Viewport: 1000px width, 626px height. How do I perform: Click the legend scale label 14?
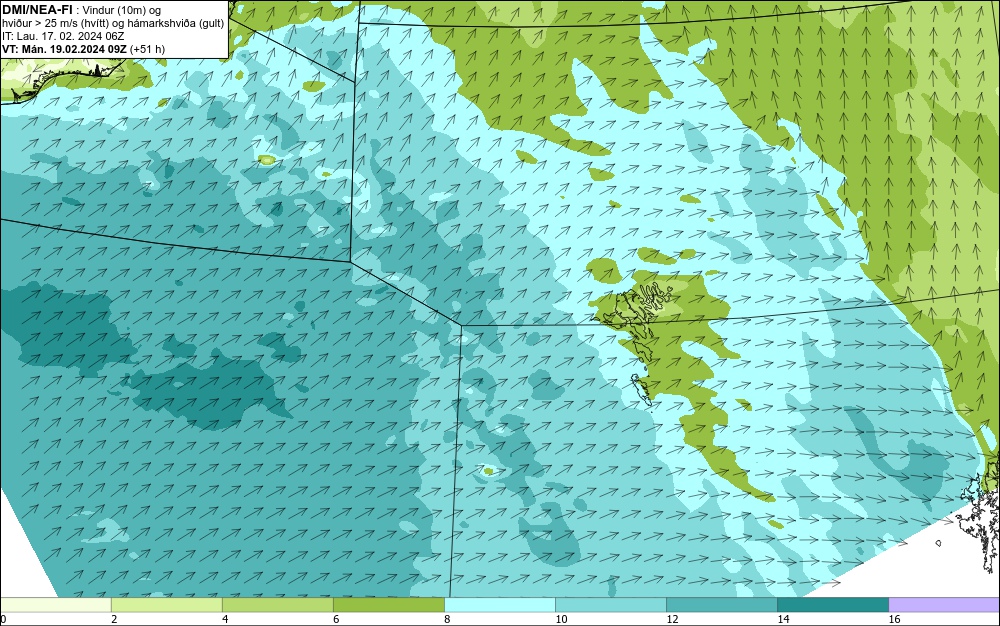(783, 619)
